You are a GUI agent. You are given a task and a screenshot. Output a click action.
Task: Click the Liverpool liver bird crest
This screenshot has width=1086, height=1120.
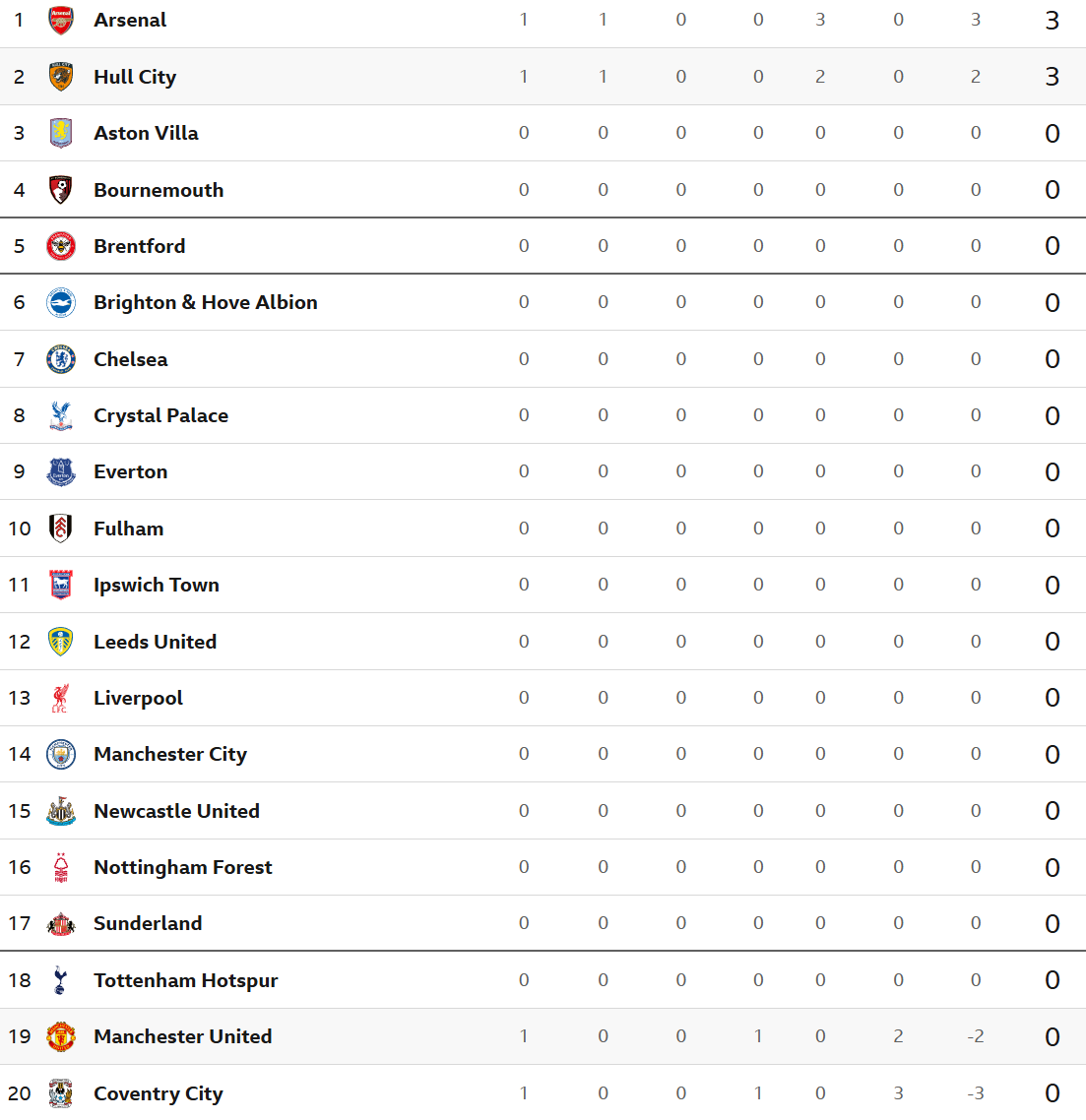tap(61, 698)
